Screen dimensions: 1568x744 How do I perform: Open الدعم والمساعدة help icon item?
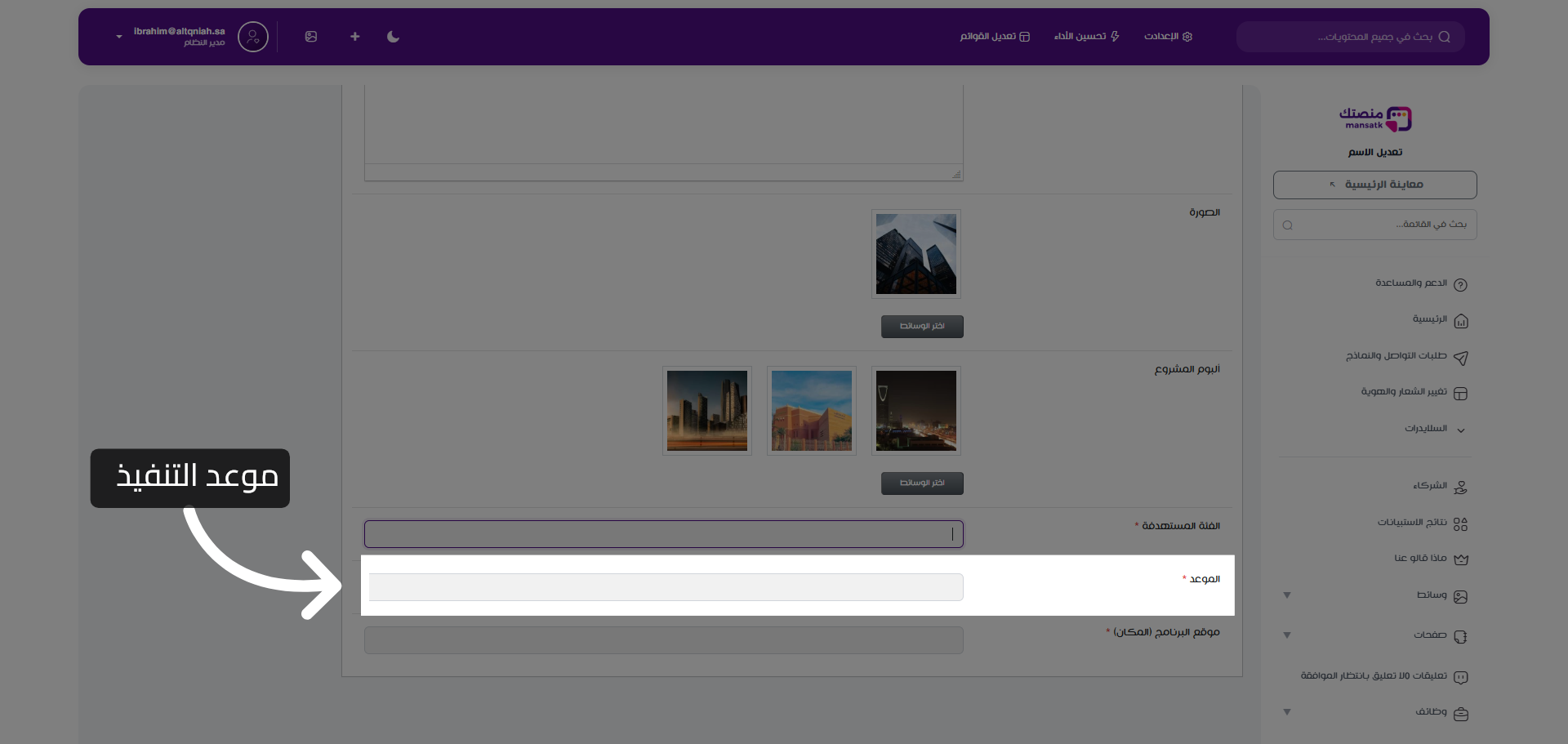1420,283
